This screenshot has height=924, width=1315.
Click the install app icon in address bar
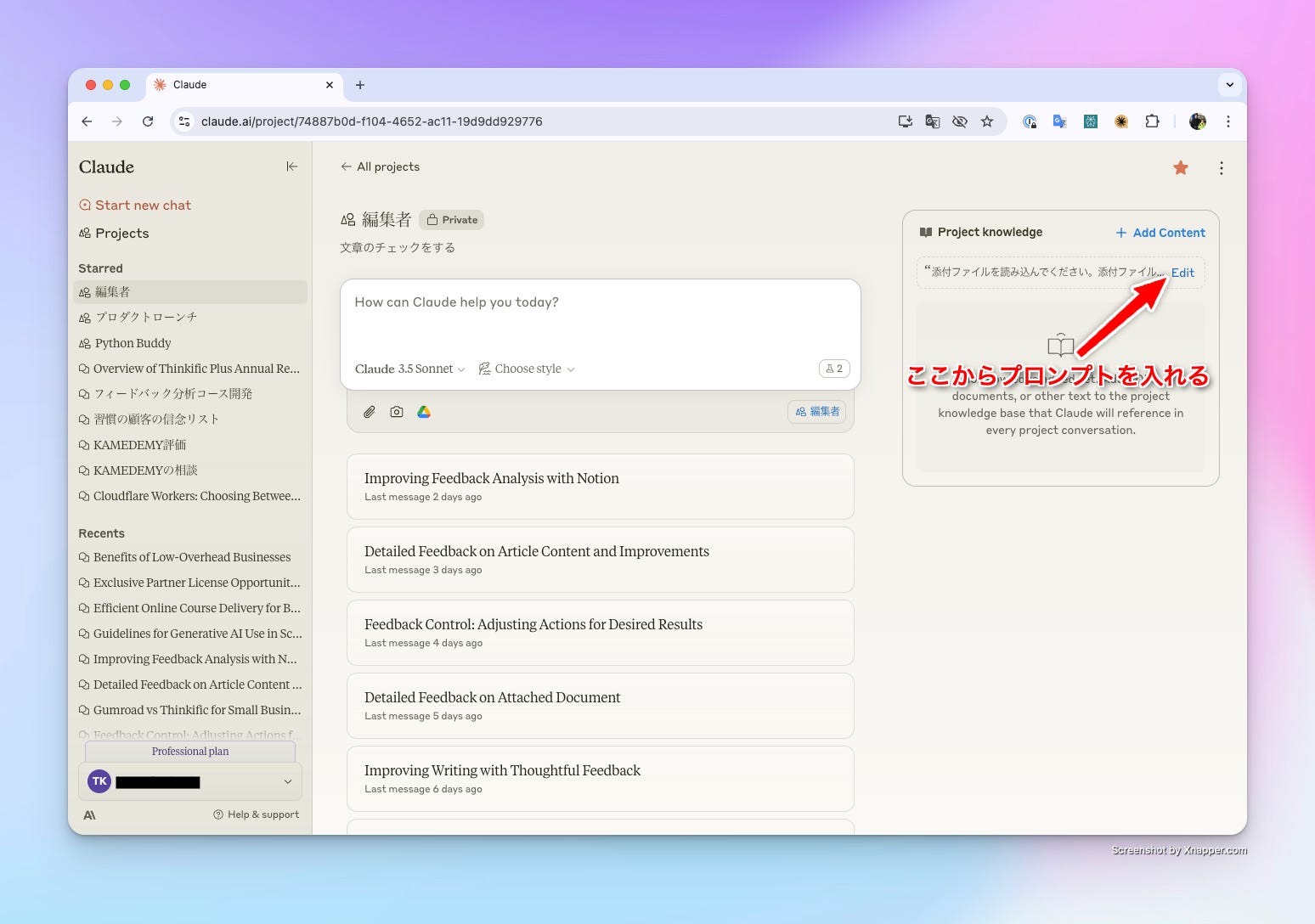(906, 121)
